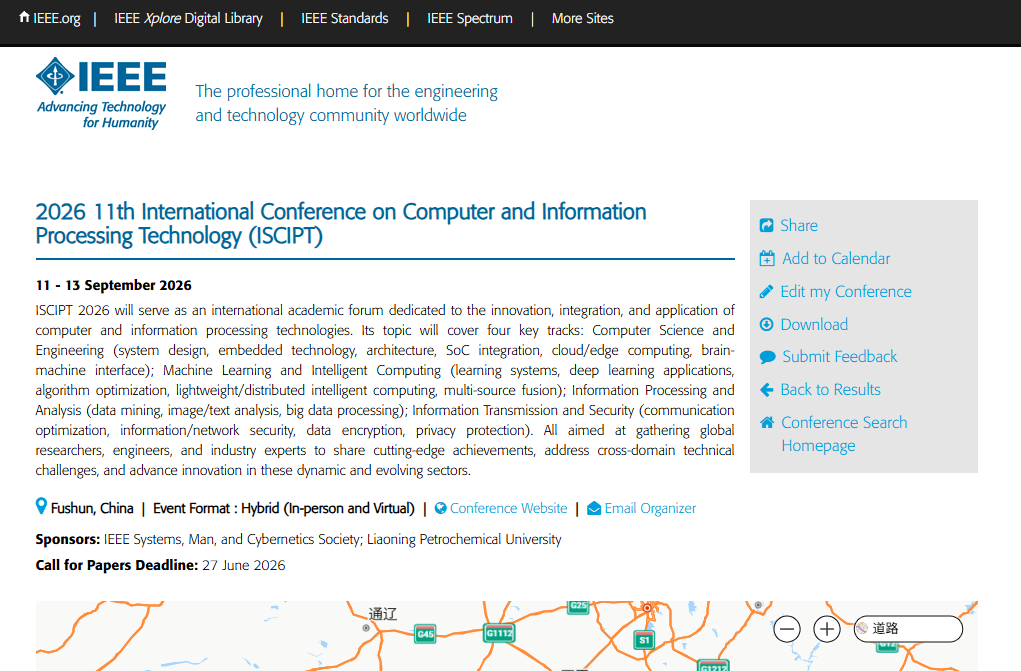Open Edit my Conference
The height and width of the screenshot is (671, 1021).
tap(846, 292)
